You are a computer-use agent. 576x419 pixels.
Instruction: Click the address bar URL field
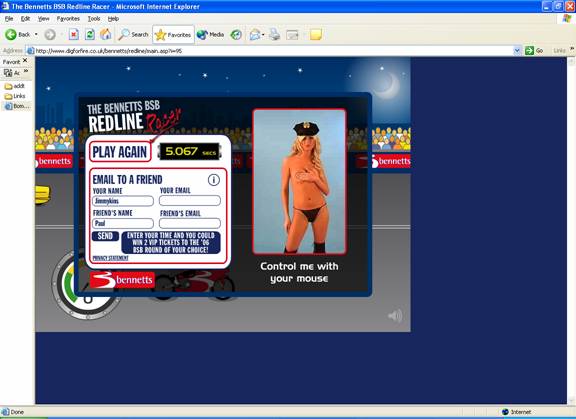270,51
